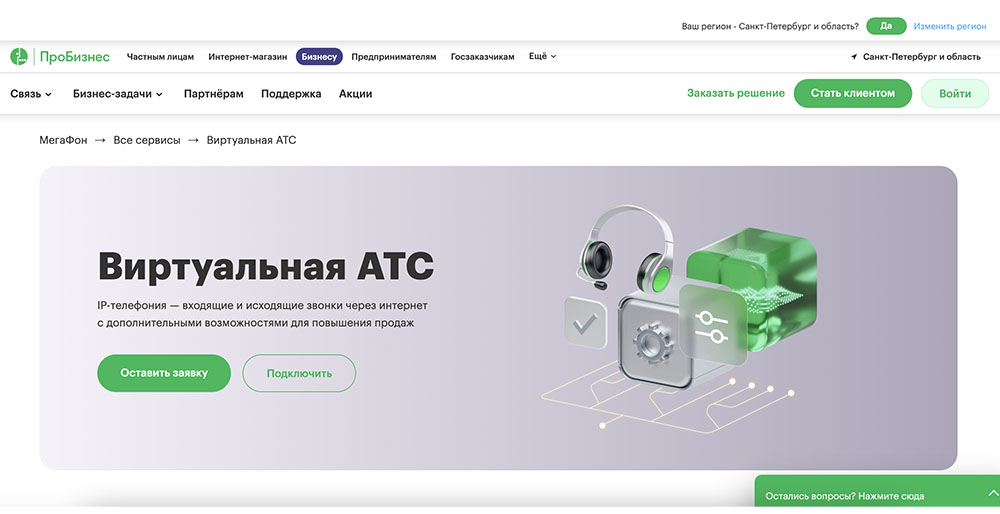Click the Изменить регион link
Screen dimensions: 1000x514
click(x=950, y=26)
